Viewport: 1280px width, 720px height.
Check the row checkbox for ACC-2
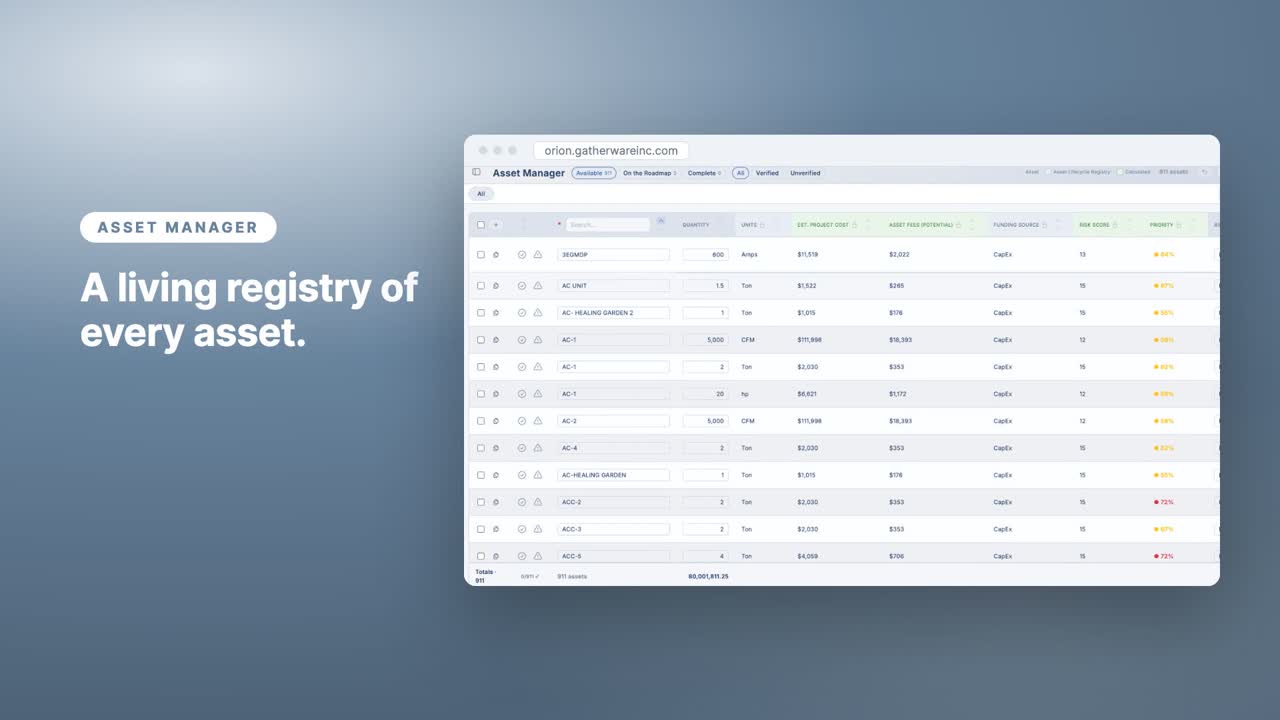pyautogui.click(x=481, y=502)
